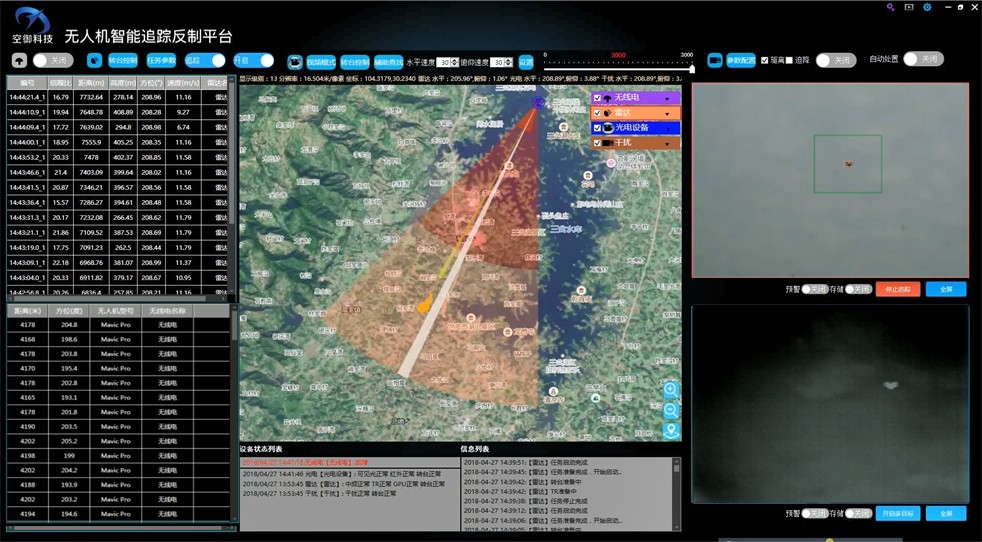
Task: Click the electro-optical 转台控制 button
Action: tap(354, 62)
